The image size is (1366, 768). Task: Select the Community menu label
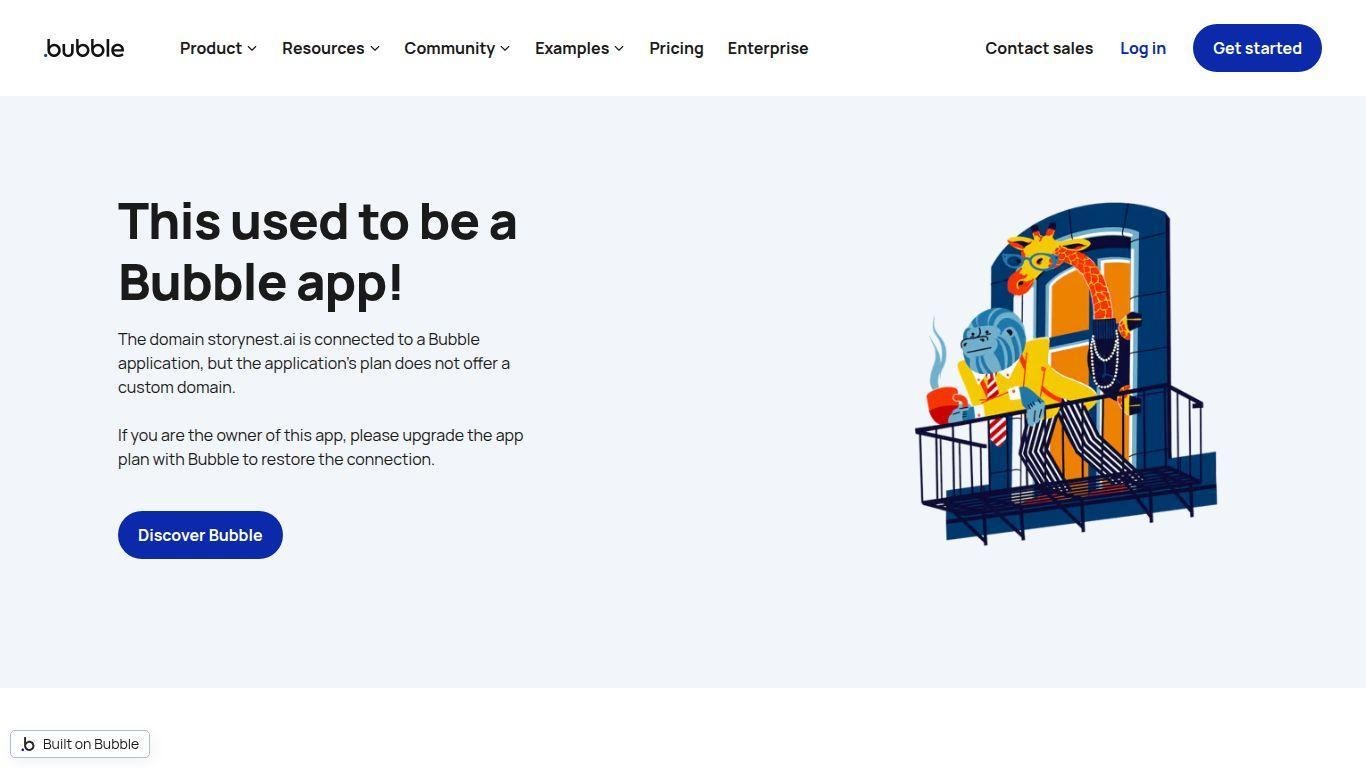click(449, 48)
